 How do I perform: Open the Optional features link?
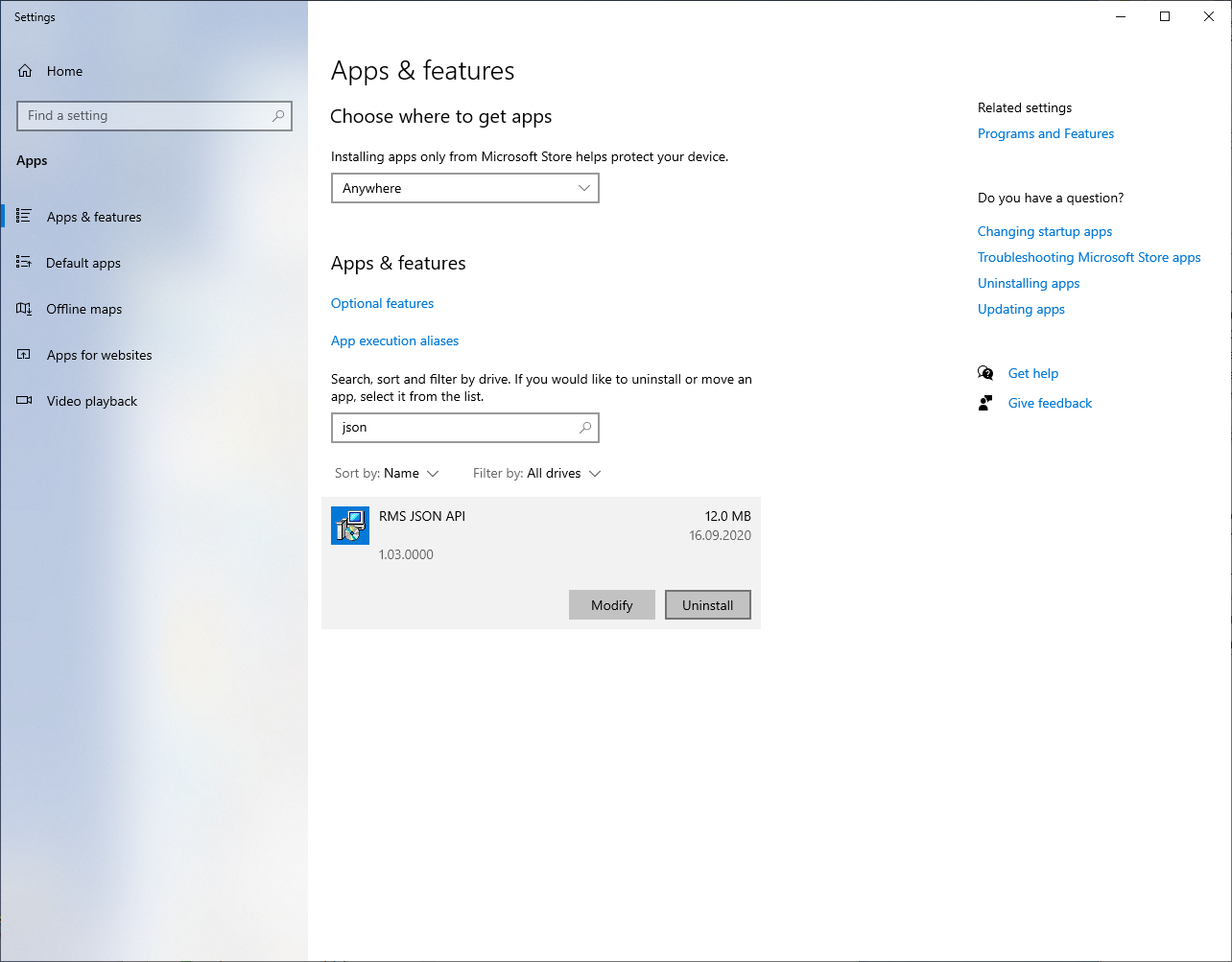tap(382, 303)
